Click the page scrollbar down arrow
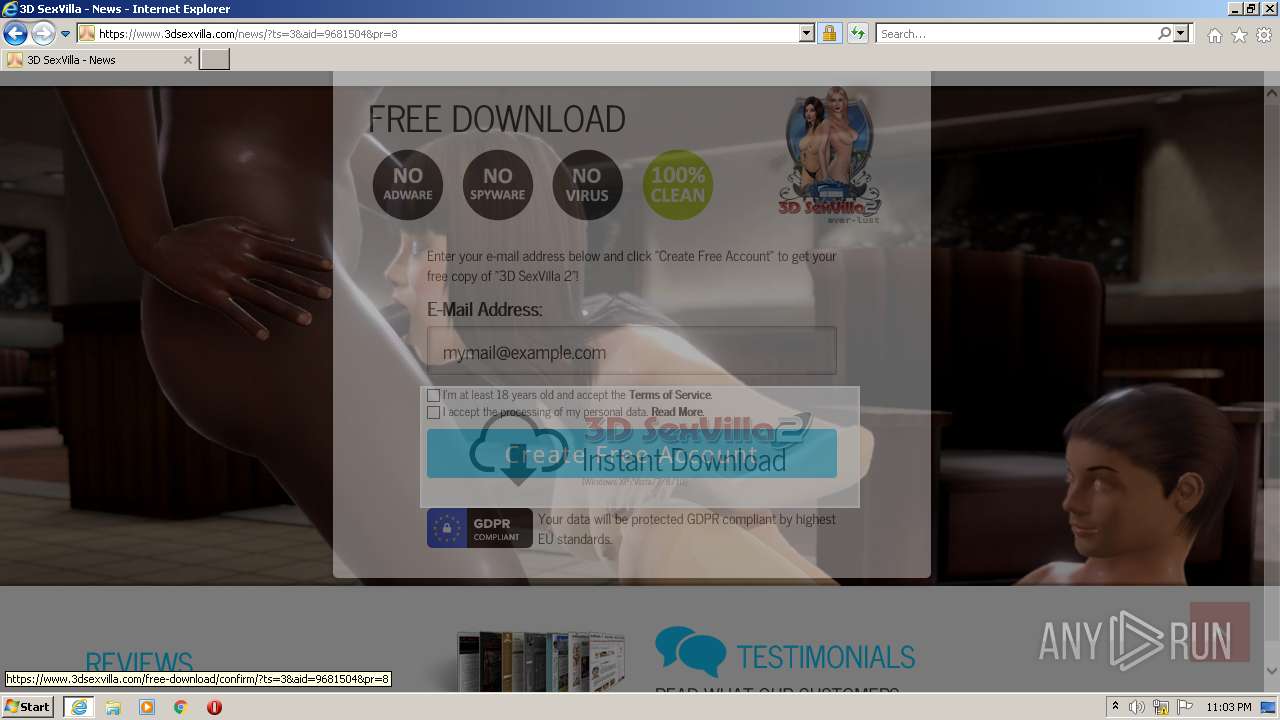1280x720 pixels. point(1271,671)
